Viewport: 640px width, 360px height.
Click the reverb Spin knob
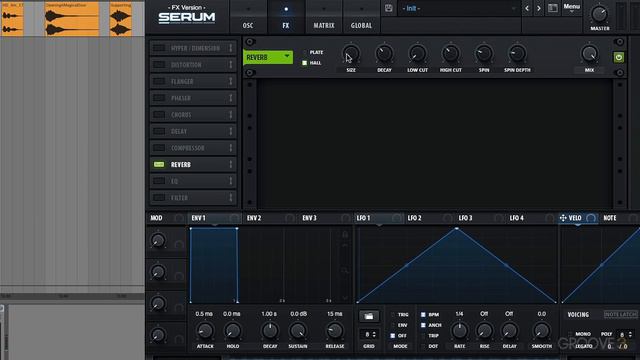(x=484, y=54)
